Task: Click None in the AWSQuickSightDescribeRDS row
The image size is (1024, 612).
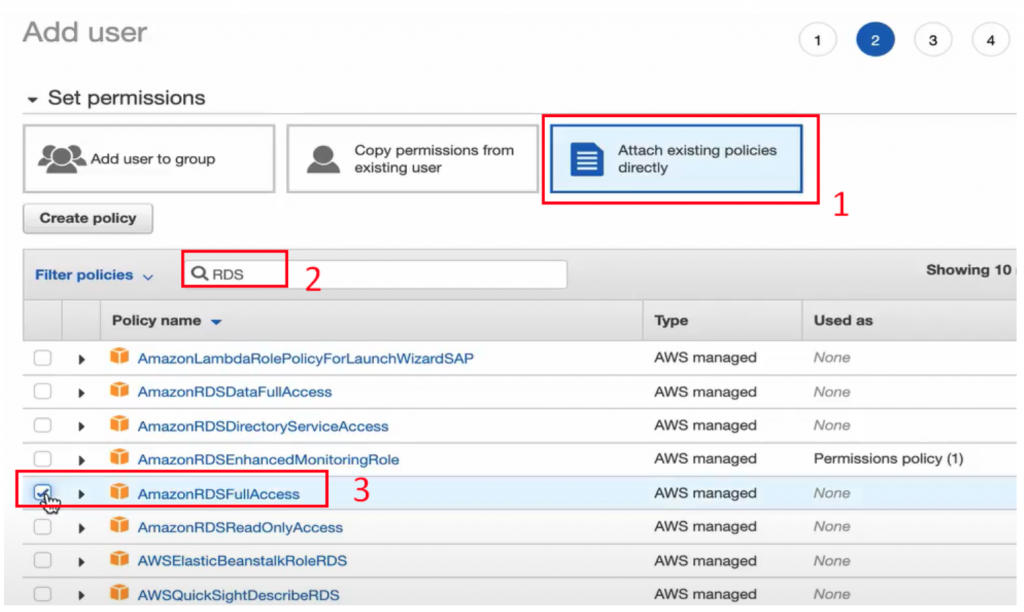Action: pos(831,594)
